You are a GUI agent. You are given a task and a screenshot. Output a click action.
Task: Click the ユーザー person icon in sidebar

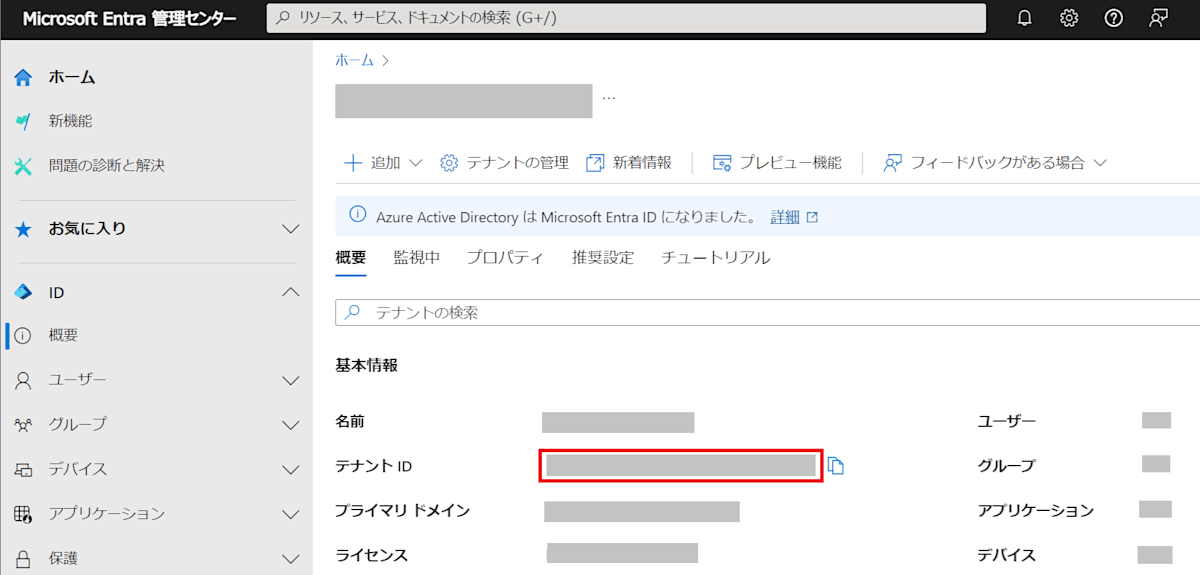(23, 380)
